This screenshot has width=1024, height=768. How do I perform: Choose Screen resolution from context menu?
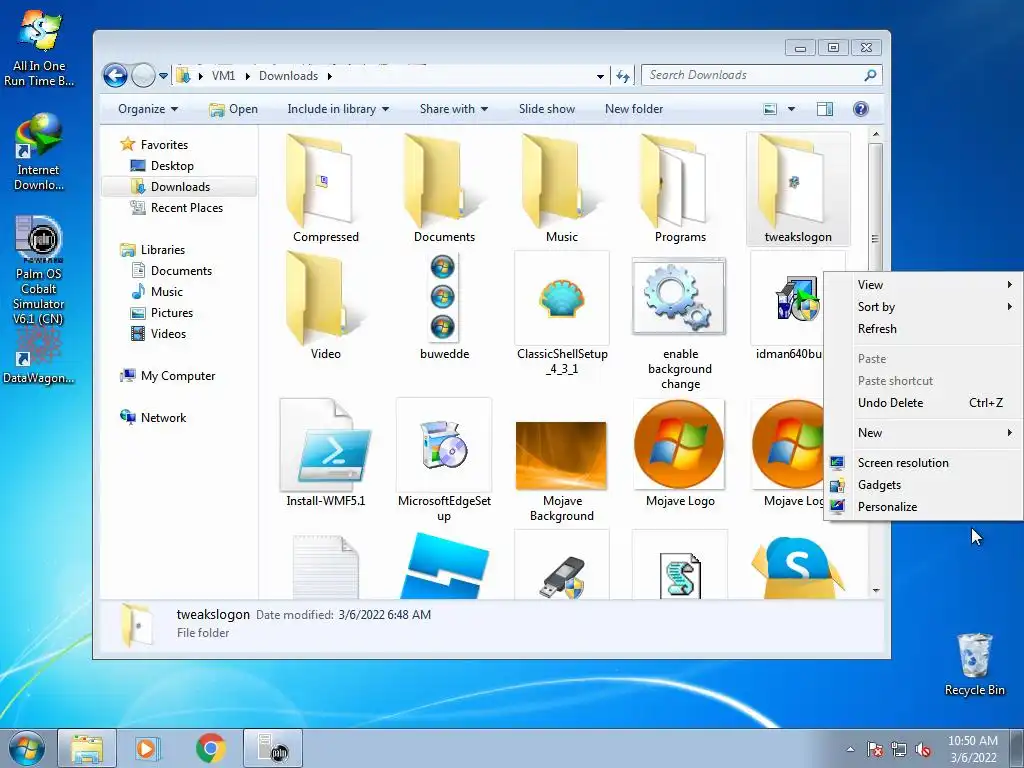pyautogui.click(x=923, y=463)
